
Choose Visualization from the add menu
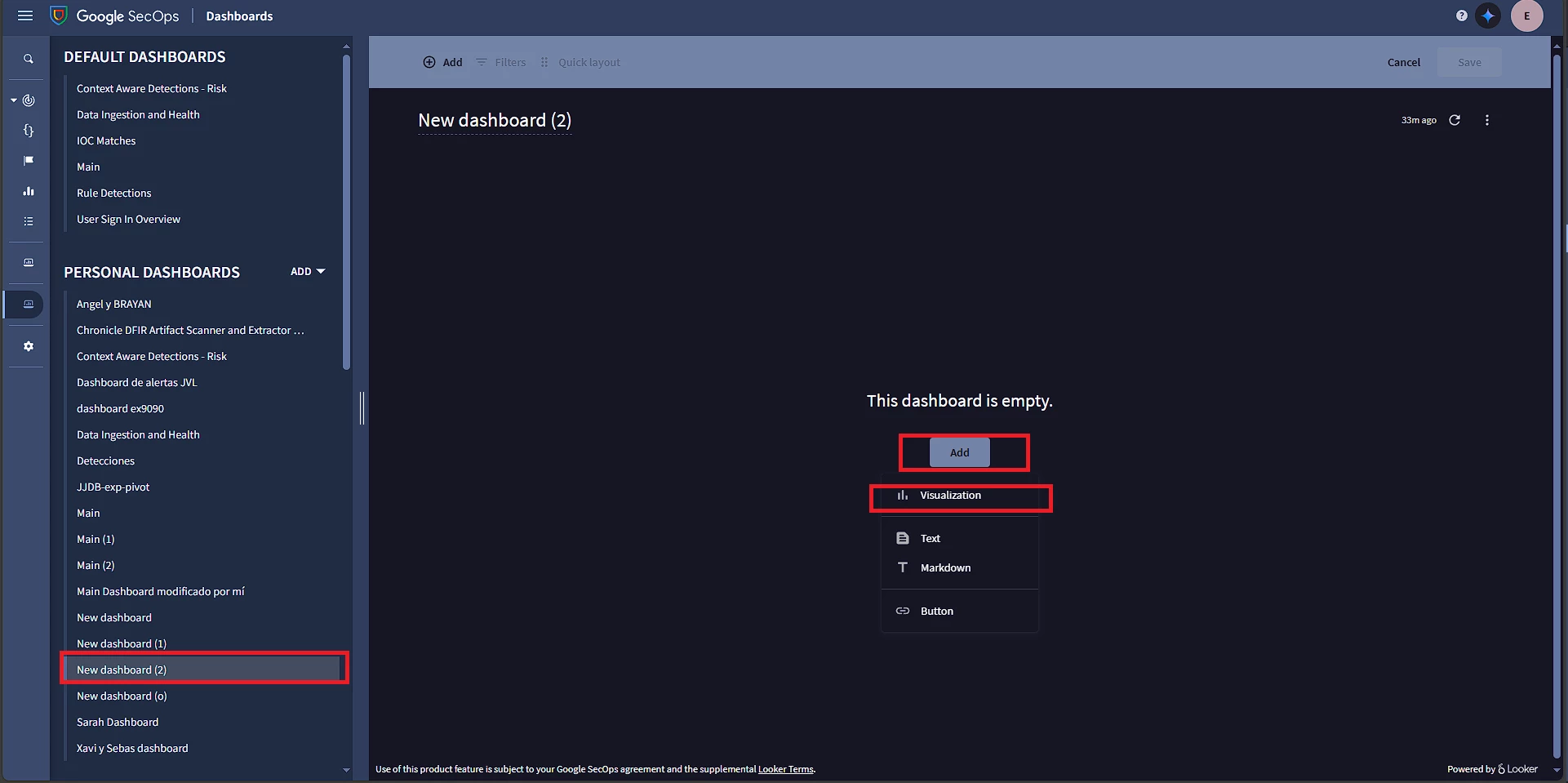coord(960,496)
